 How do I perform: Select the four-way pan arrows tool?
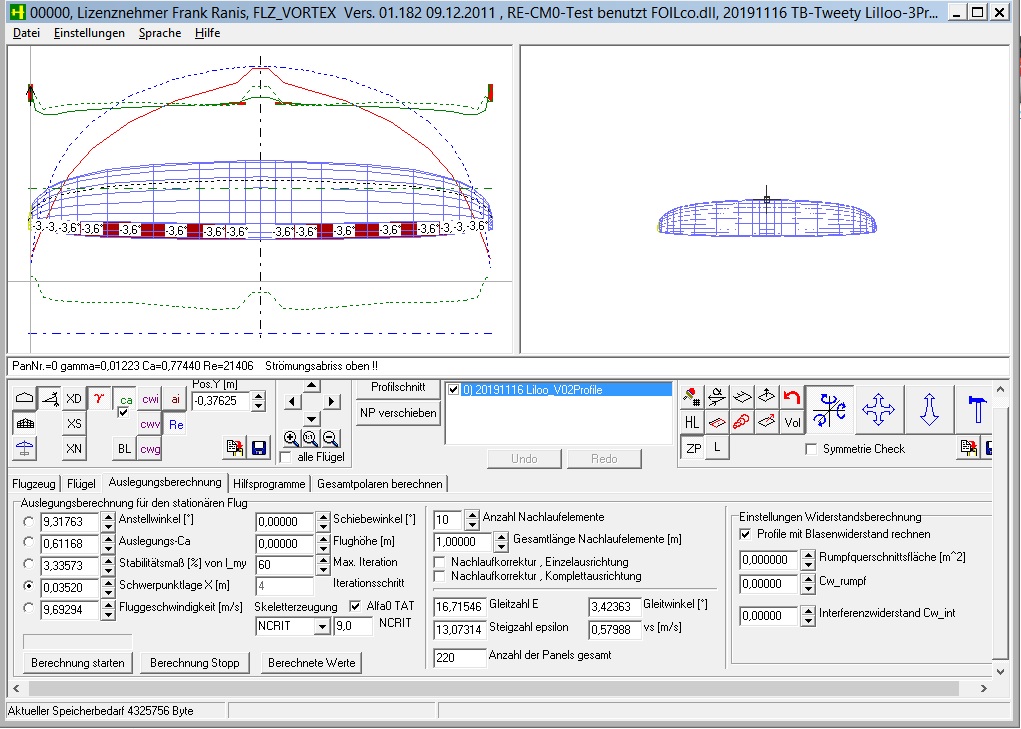pos(878,409)
